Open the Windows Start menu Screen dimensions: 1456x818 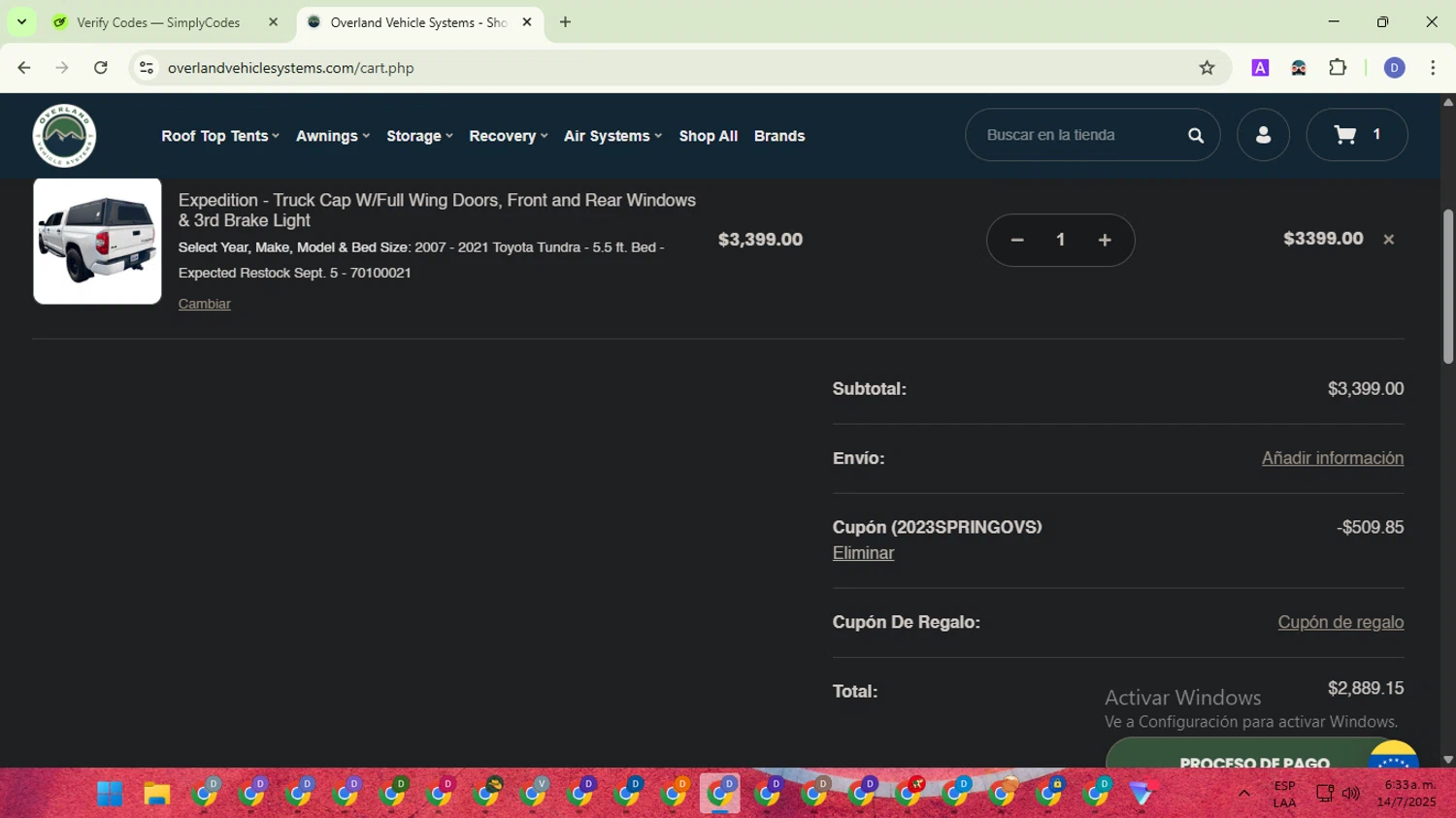click(110, 794)
